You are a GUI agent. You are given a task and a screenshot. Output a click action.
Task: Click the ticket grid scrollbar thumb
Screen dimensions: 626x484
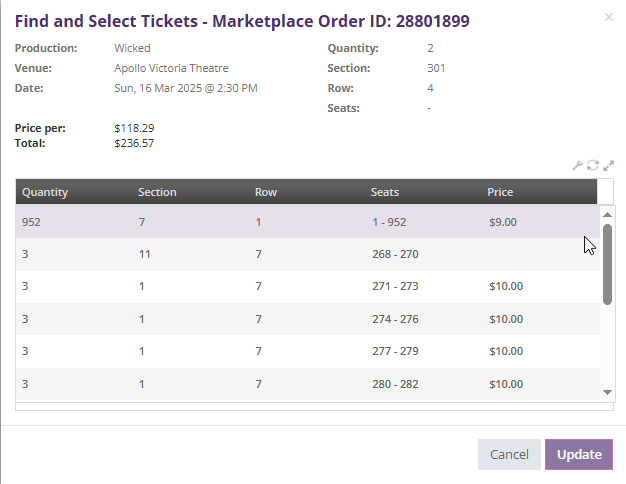pyautogui.click(x=607, y=264)
